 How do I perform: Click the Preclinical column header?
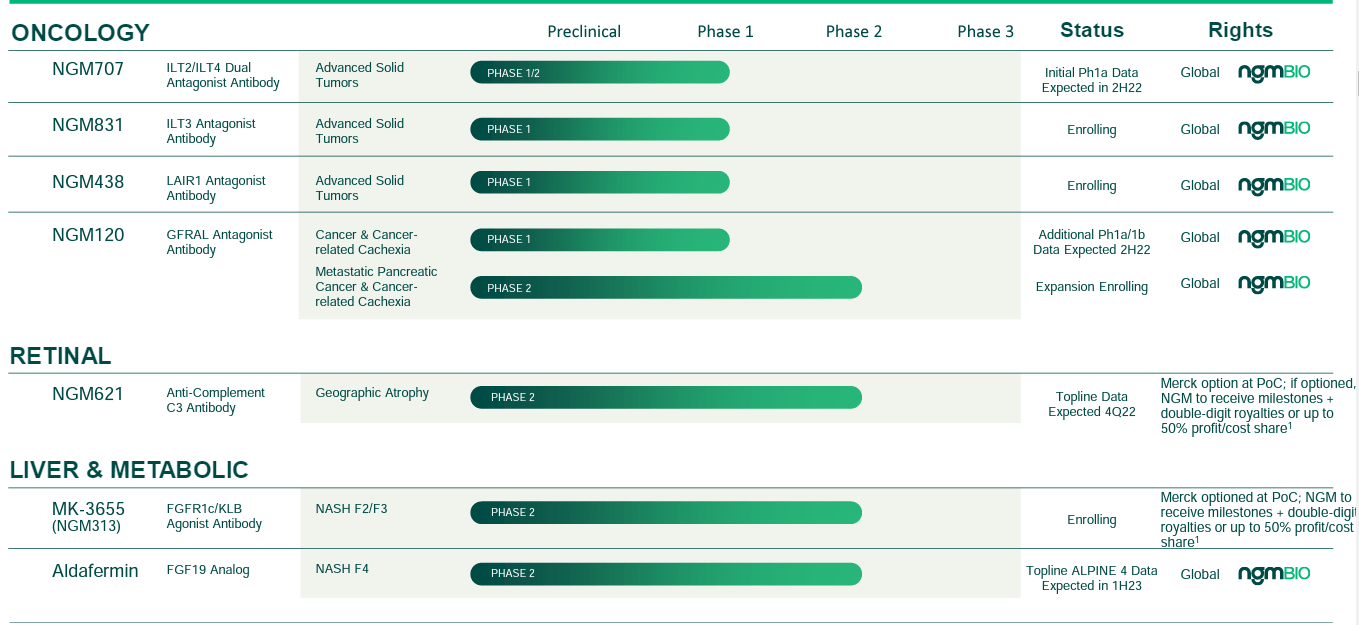coord(584,32)
